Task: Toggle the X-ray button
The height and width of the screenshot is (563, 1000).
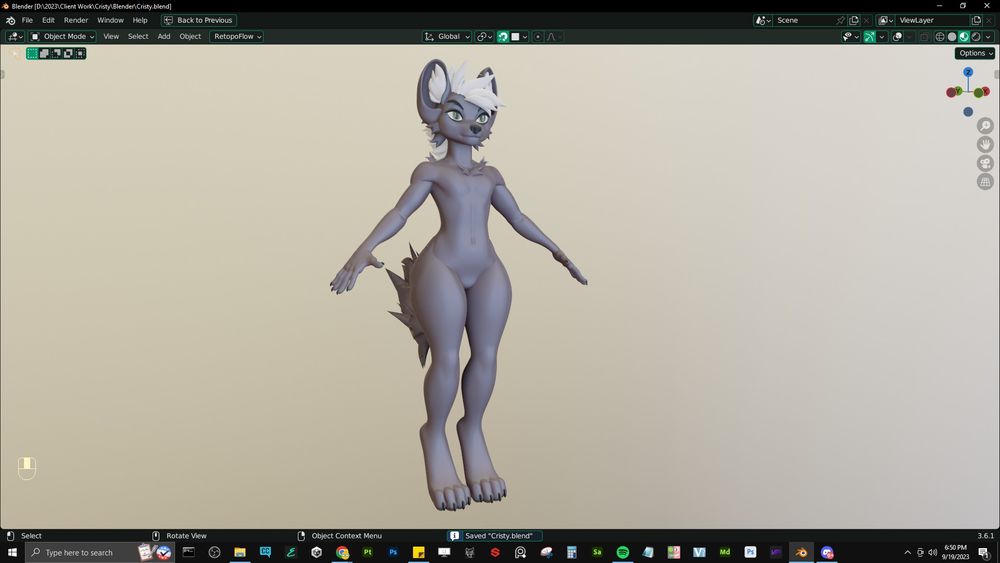Action: point(924,36)
